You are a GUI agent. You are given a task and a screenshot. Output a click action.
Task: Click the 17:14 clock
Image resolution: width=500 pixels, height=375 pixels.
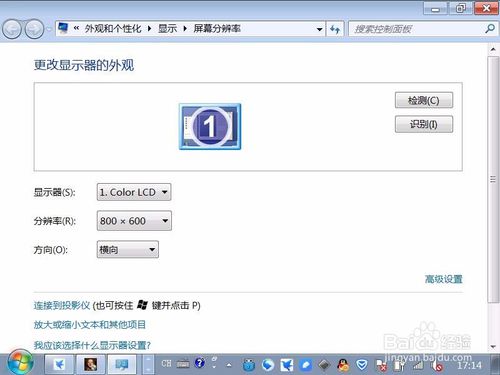click(469, 365)
